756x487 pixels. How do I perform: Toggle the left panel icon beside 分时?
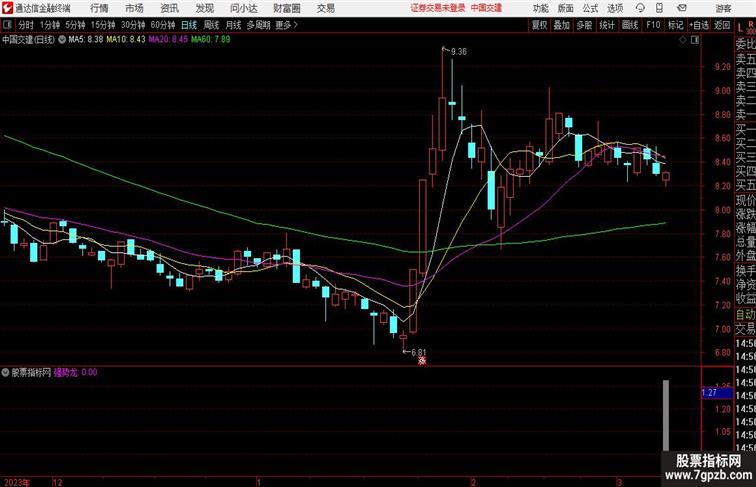click(x=7, y=25)
